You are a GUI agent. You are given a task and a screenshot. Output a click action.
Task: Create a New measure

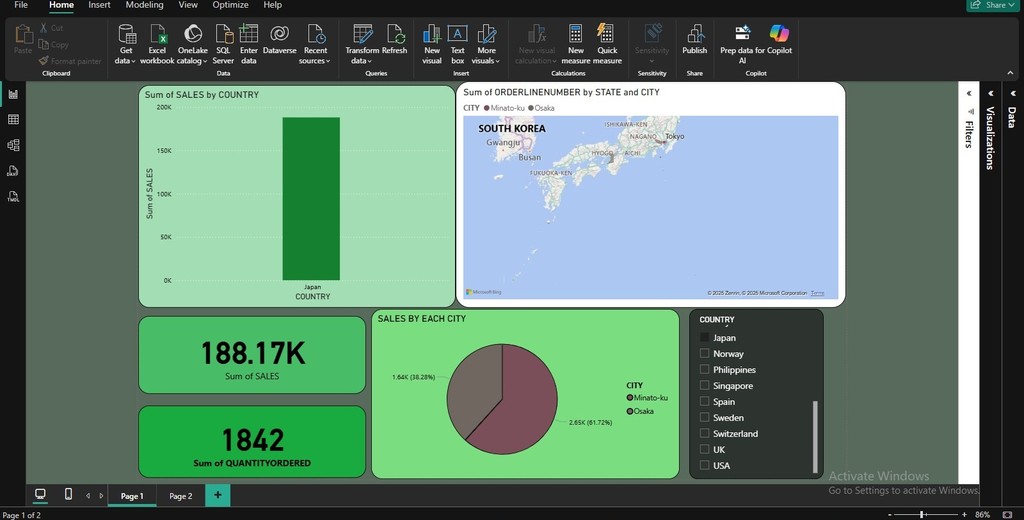click(x=575, y=44)
